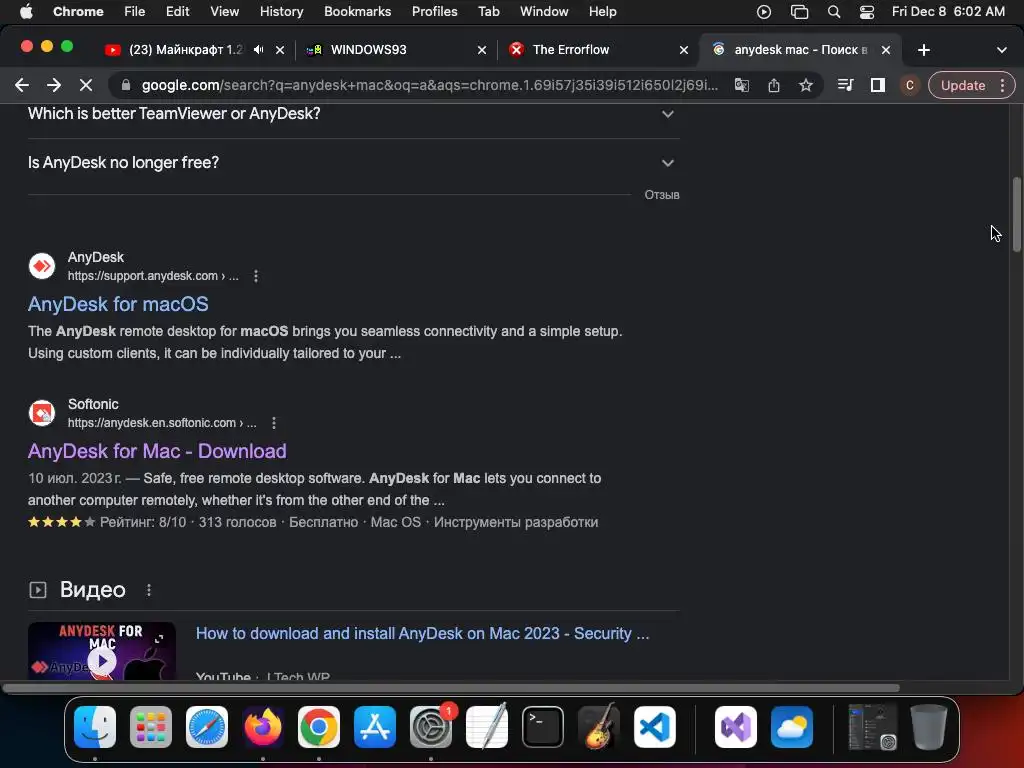Screen dimensions: 1024x768
Task: Open Spotlight search in menu bar
Action: click(x=834, y=12)
